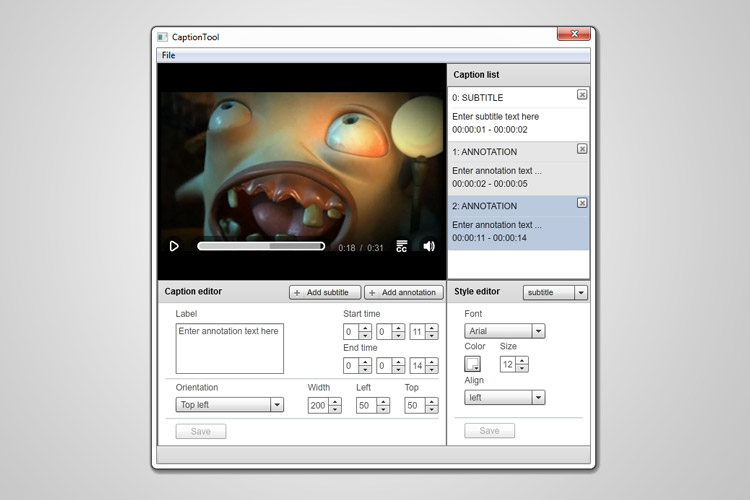The height and width of the screenshot is (500, 750).
Task: Click the time range 00:00:01 - 00:00:02
Action: (x=490, y=130)
